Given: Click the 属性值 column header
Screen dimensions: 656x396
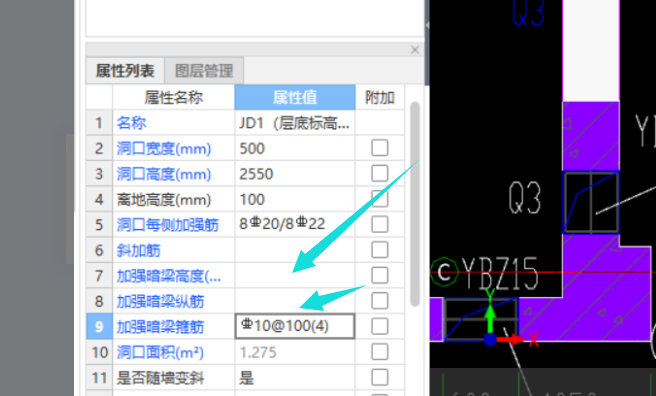Looking at the screenshot, I should tap(295, 97).
